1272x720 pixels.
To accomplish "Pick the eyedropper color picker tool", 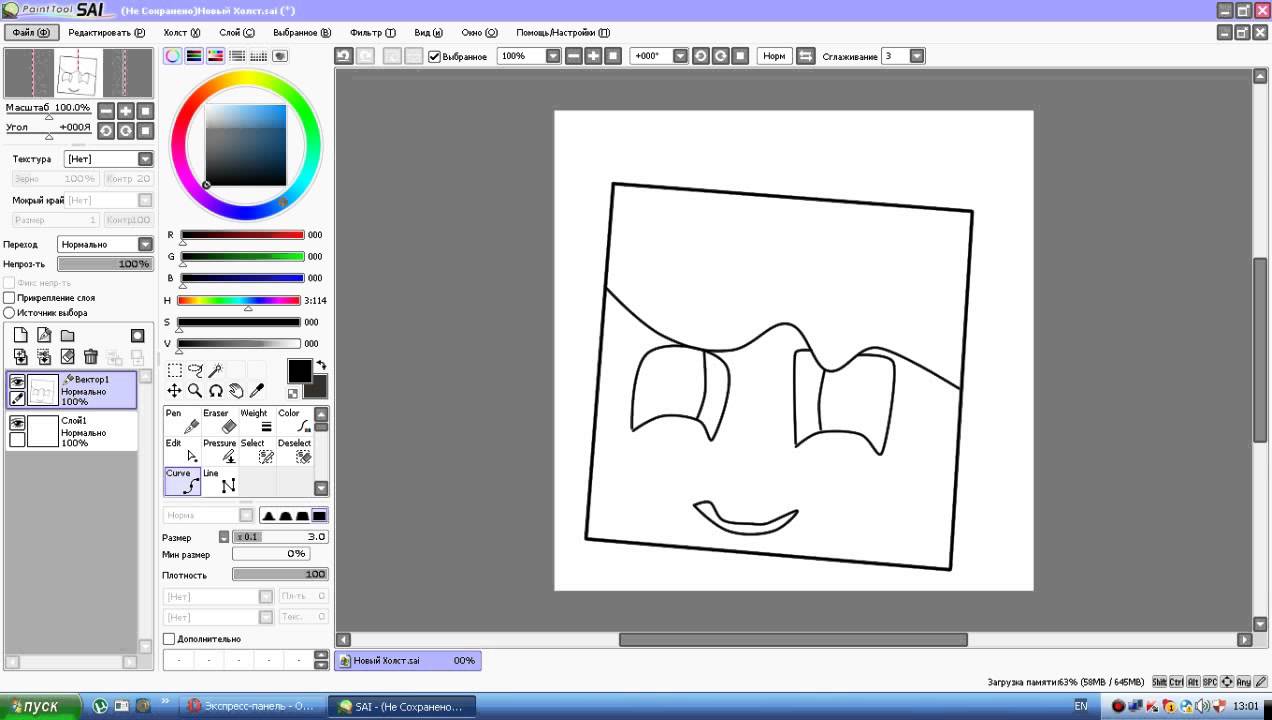I will click(256, 391).
